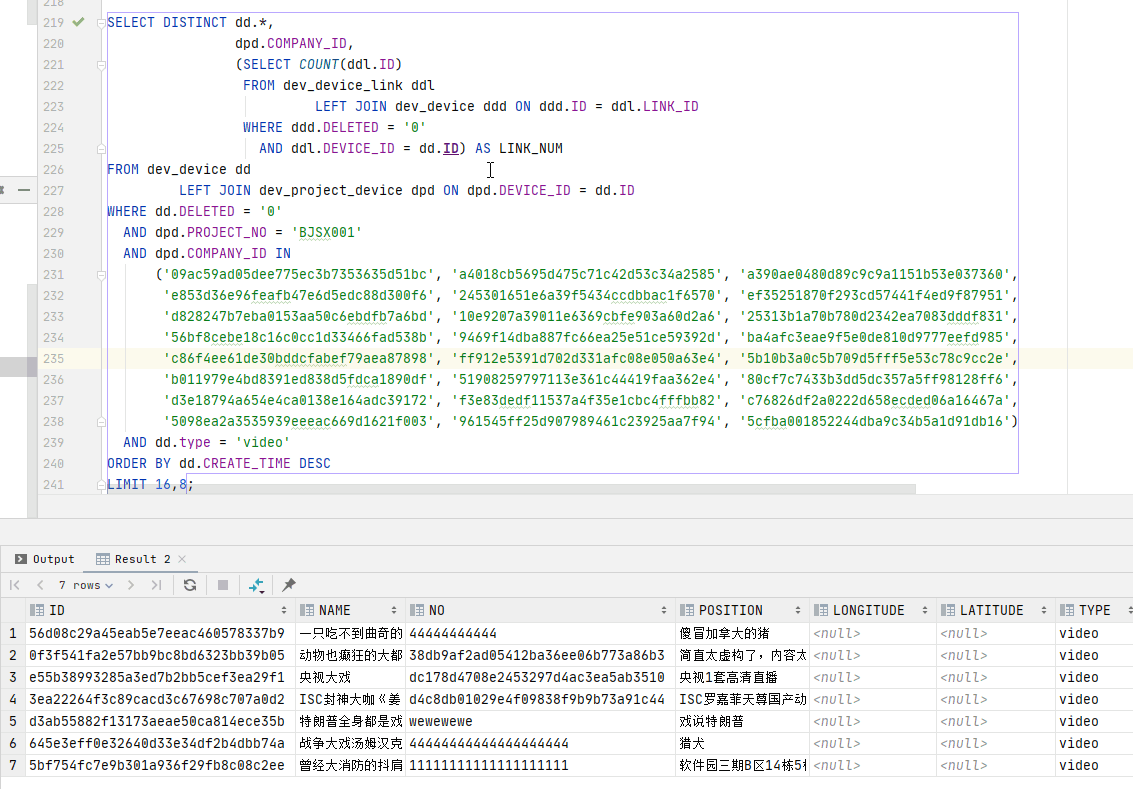Go to the next results page
This screenshot has width=1133, height=789.
point(132,585)
